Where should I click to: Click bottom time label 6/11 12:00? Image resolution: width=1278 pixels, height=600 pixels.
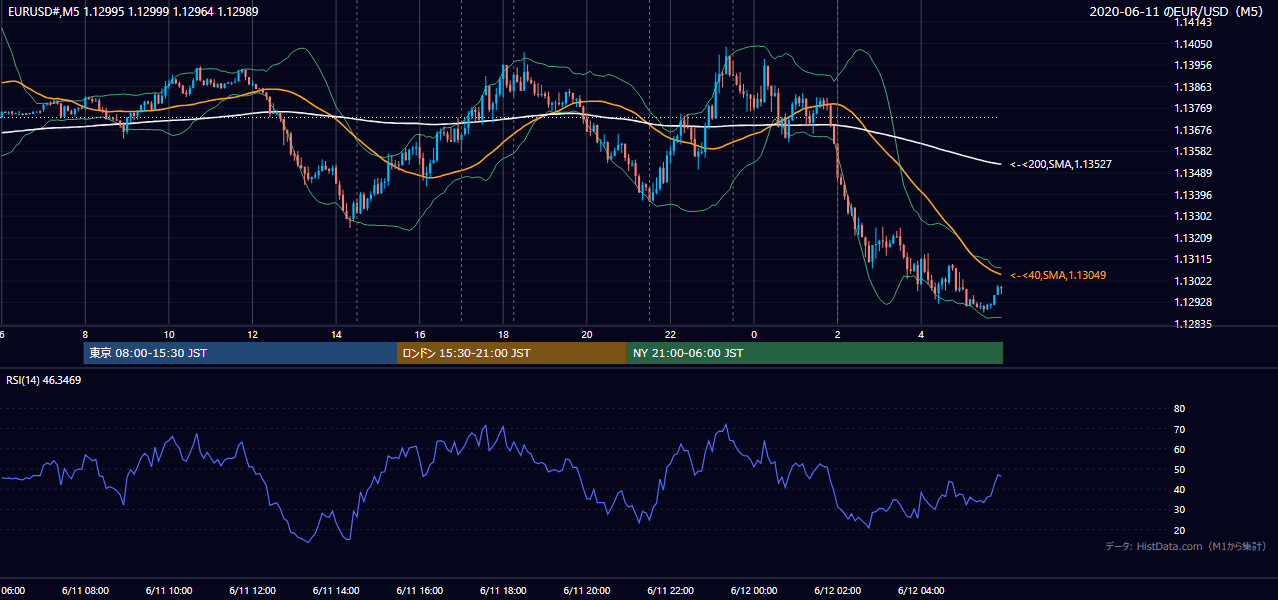[x=252, y=590]
